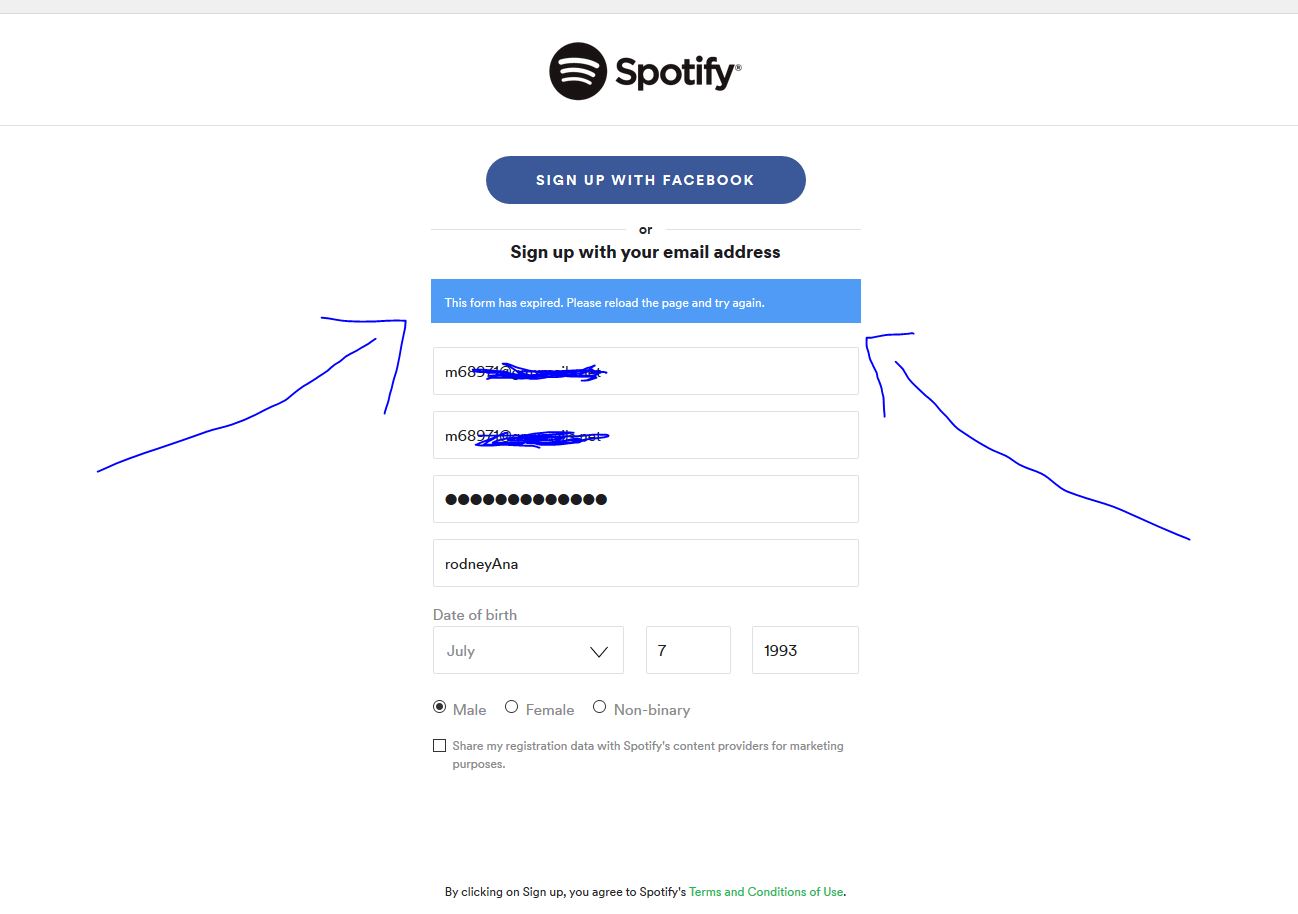Click the dropdown chevron in the month selector

[599, 651]
